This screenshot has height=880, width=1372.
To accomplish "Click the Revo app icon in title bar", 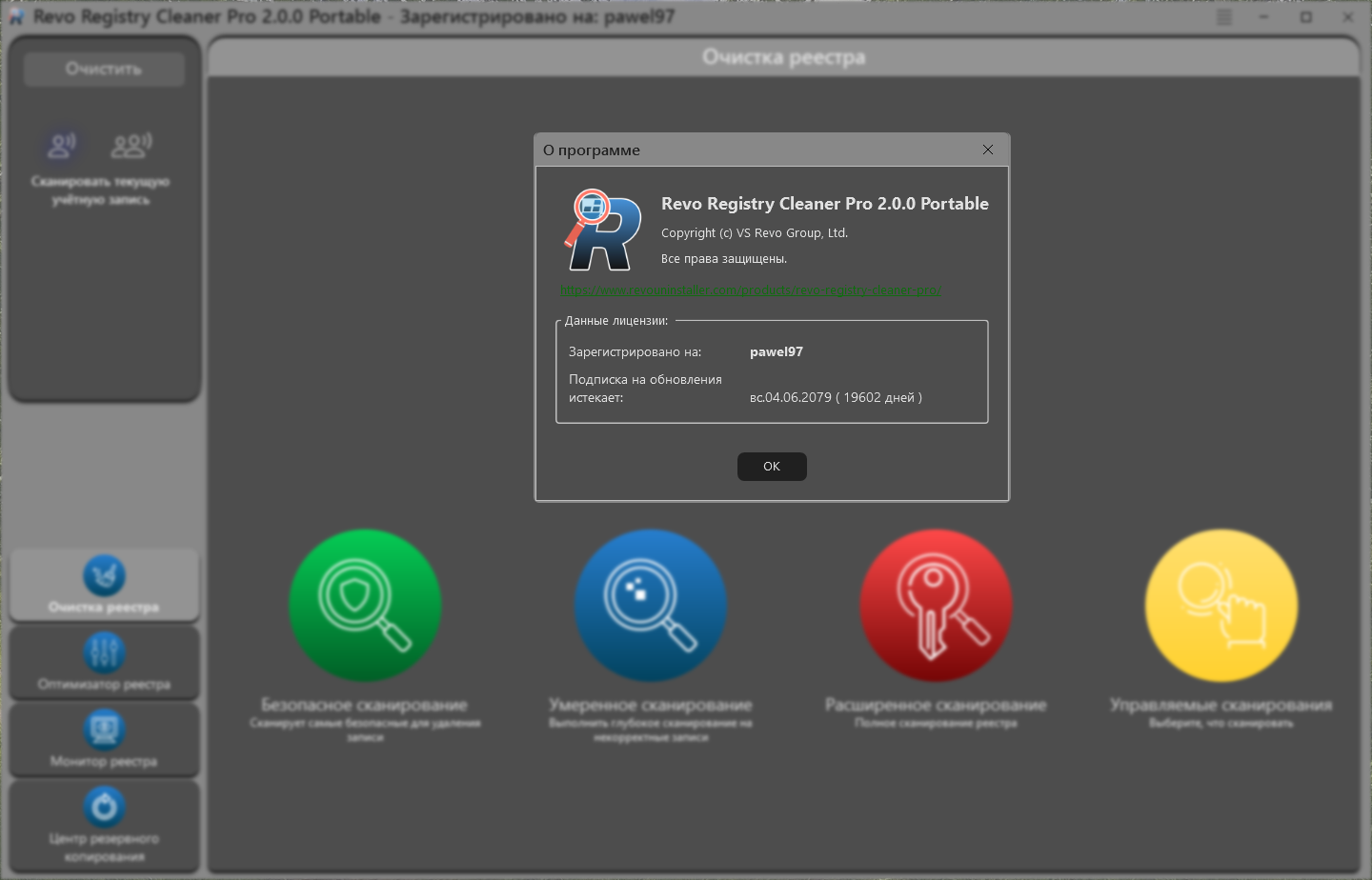I will 16,17.
